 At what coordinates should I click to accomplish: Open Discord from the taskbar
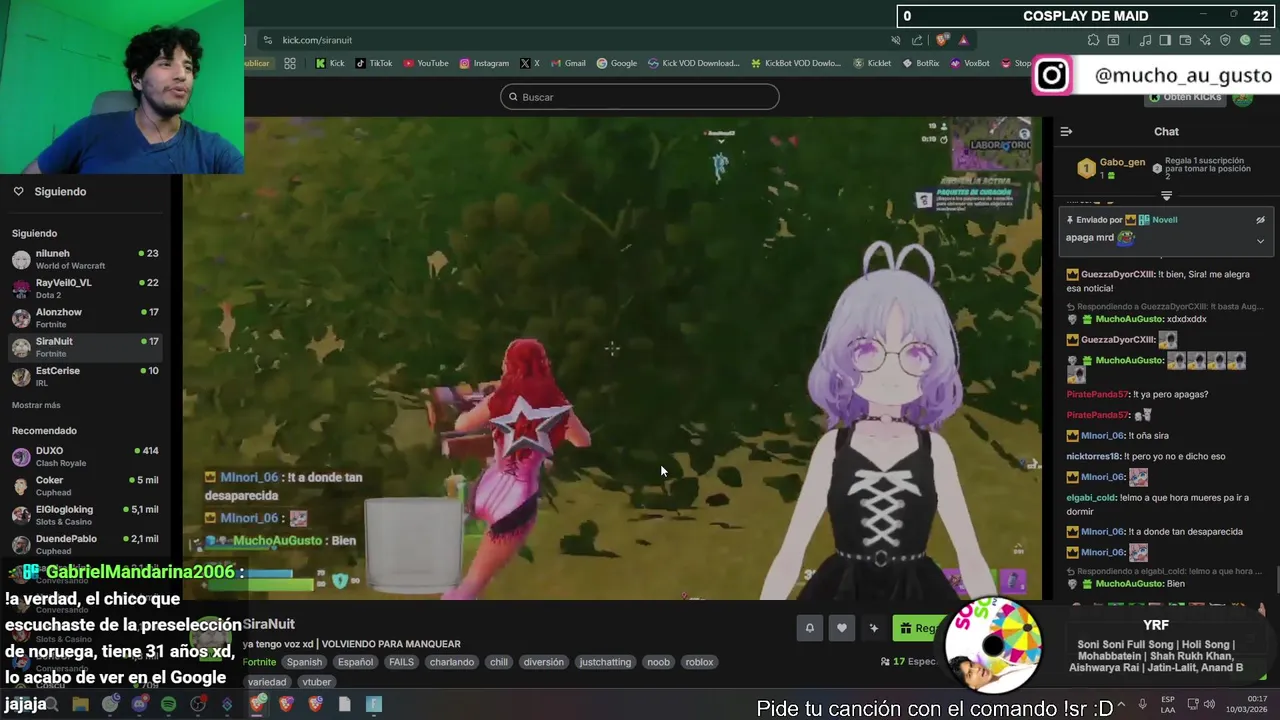(x=139, y=705)
